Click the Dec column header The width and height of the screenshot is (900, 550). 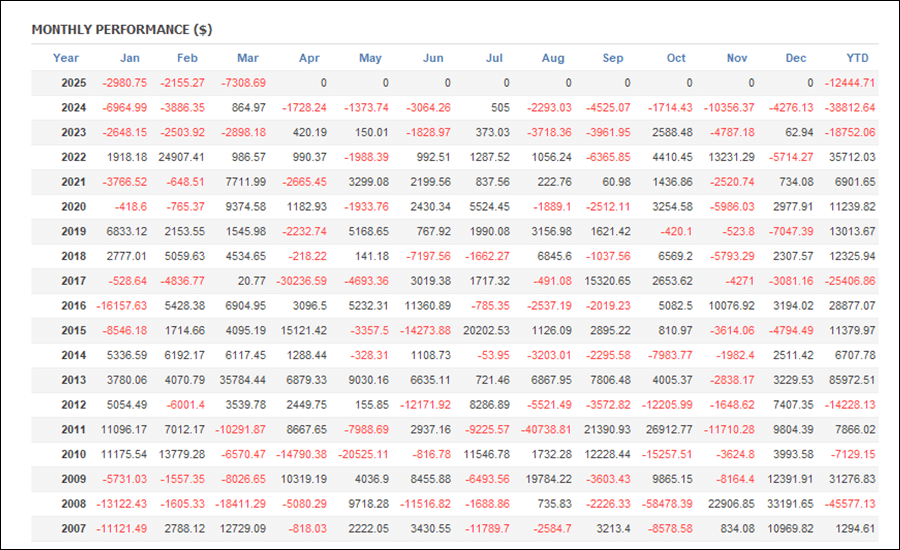[x=796, y=58]
